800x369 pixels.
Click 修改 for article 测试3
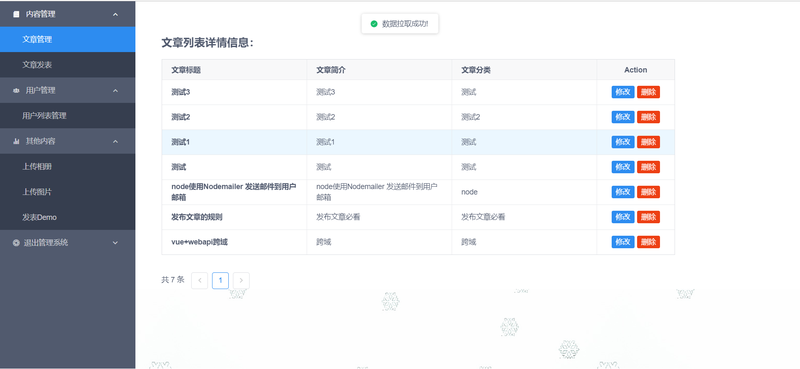point(623,92)
